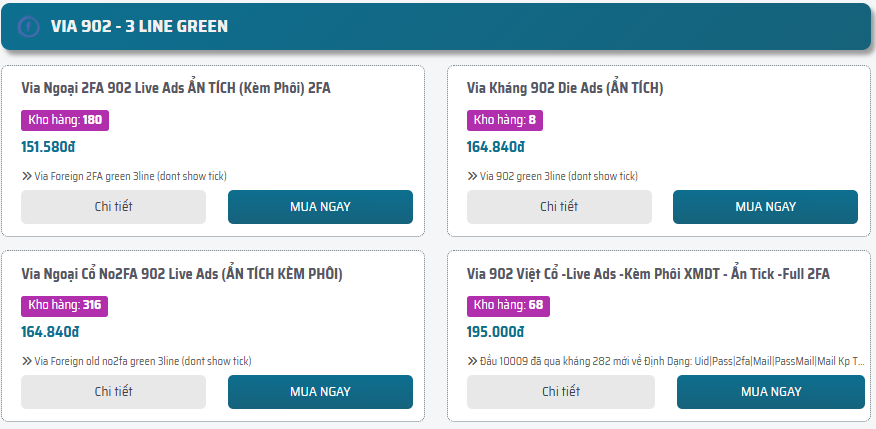Screen dimensions: 876x429
Task: Open the Via Kháng 902 Die Ads title
Action: click(565, 88)
